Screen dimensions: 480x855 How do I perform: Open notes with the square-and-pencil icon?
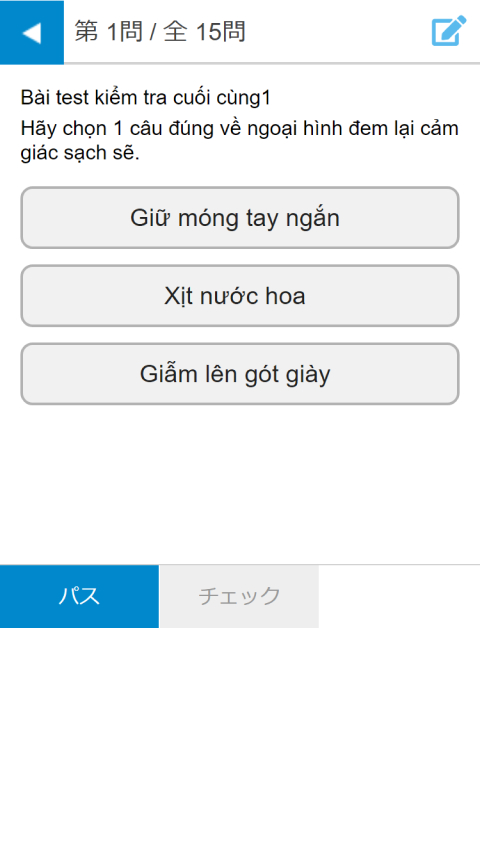pyautogui.click(x=449, y=31)
